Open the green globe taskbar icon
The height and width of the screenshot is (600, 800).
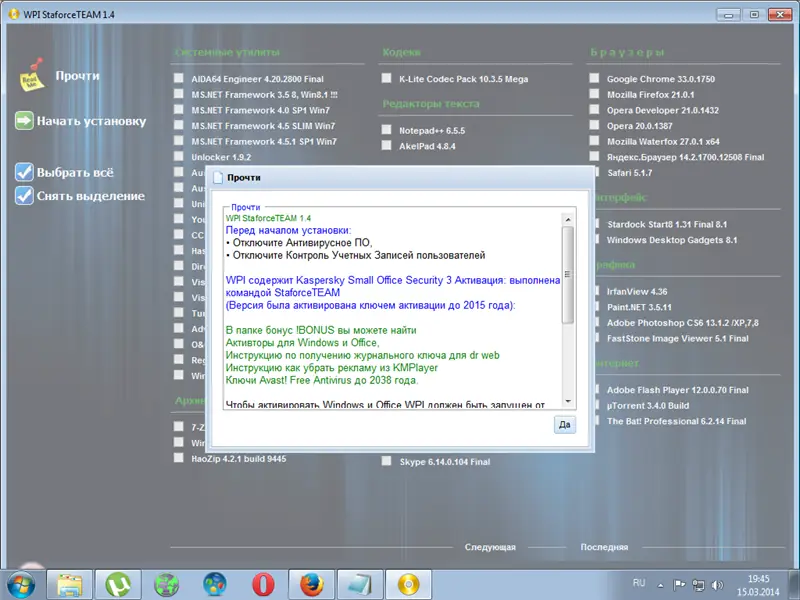coord(166,585)
